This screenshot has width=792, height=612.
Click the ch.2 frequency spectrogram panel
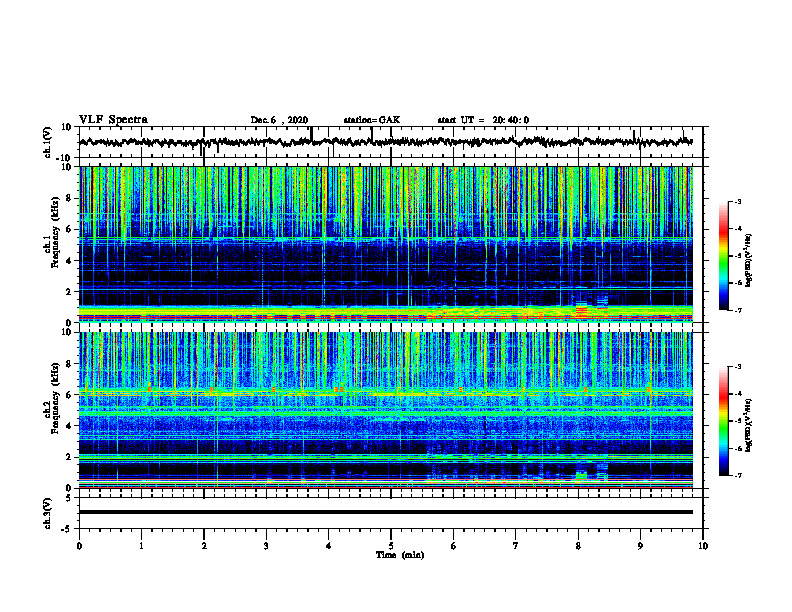(x=391, y=410)
